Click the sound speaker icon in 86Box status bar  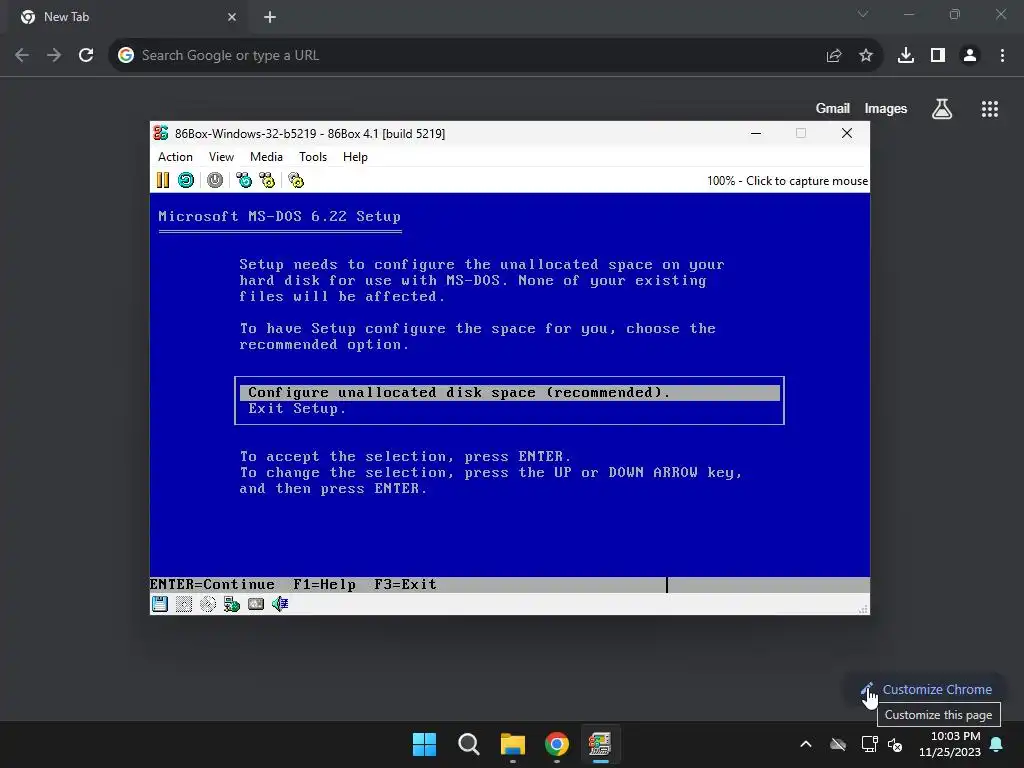280,604
